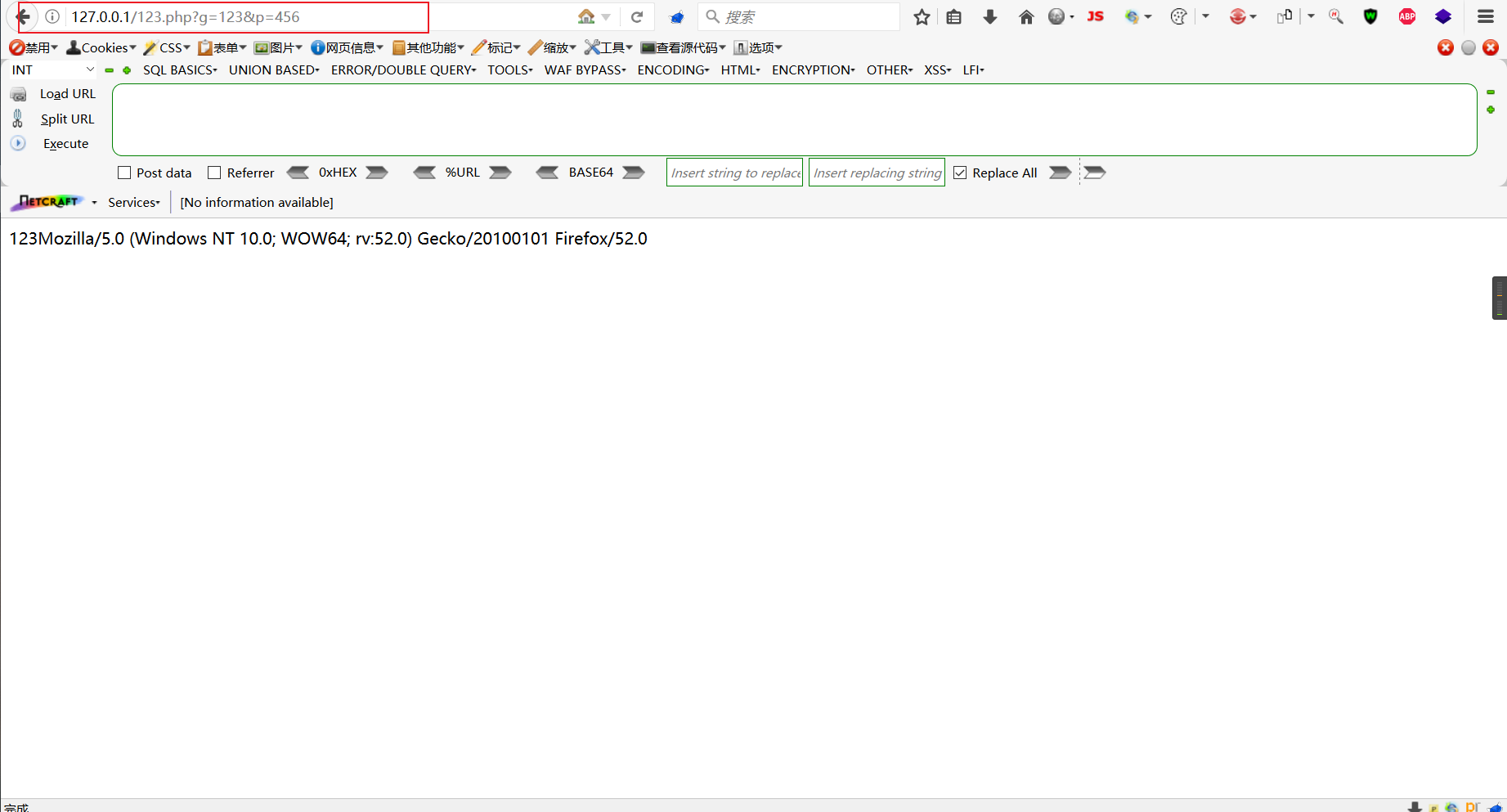Expand the 图片 (Images) dropdown
This screenshot has width=1507, height=812.
pos(278,47)
